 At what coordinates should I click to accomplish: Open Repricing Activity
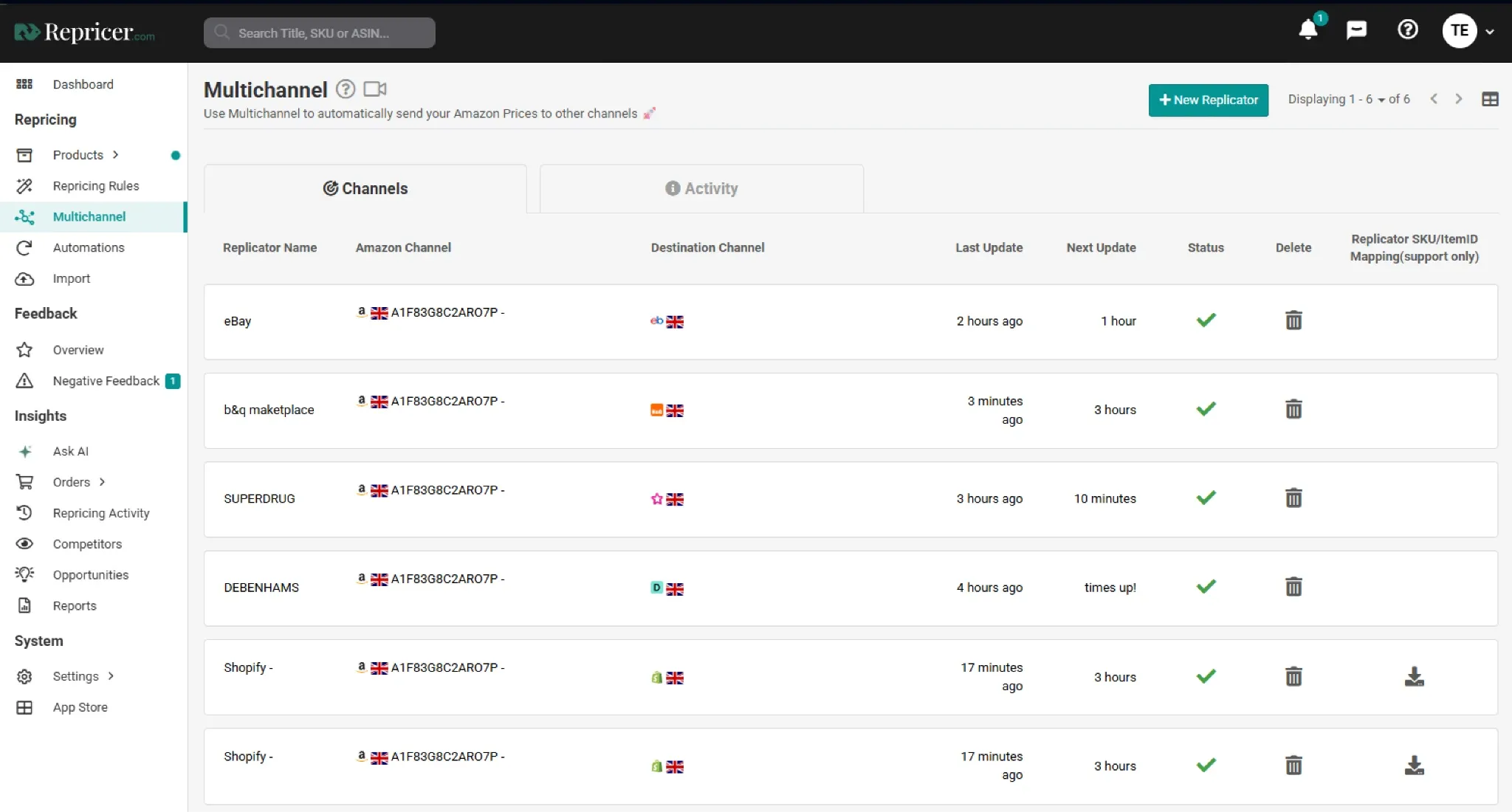101,513
